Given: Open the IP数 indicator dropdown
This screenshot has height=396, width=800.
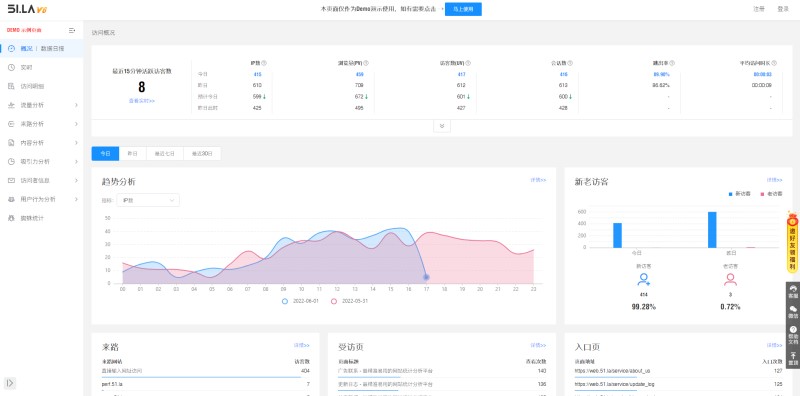Looking at the screenshot, I should (x=148, y=201).
